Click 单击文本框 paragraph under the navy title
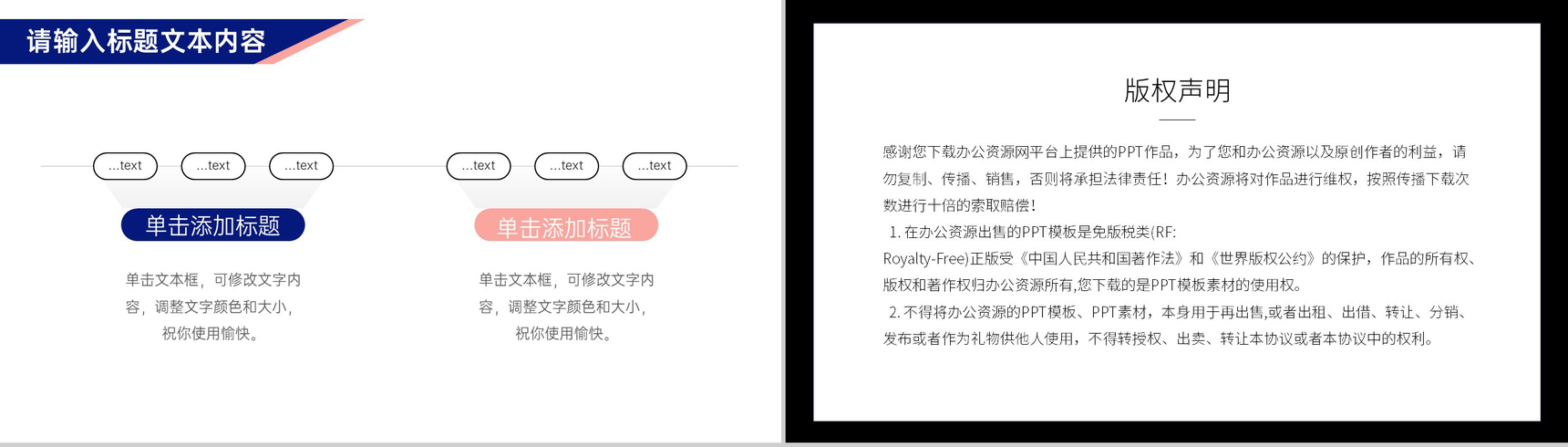This screenshot has width=1568, height=447. pos(212,307)
